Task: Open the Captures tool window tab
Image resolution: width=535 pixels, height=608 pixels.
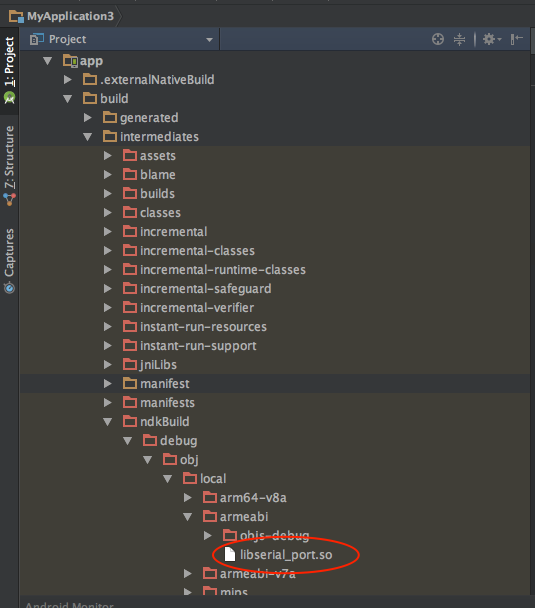Action: click(9, 260)
